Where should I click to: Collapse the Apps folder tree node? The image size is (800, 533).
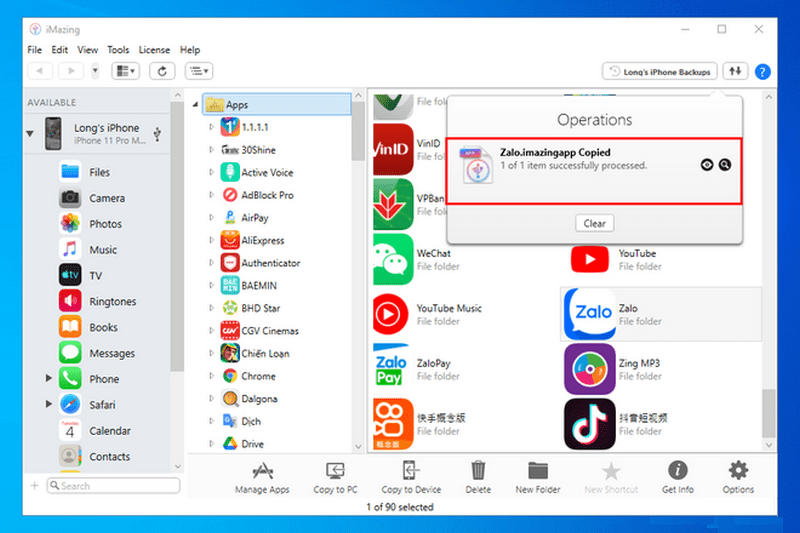[x=196, y=105]
